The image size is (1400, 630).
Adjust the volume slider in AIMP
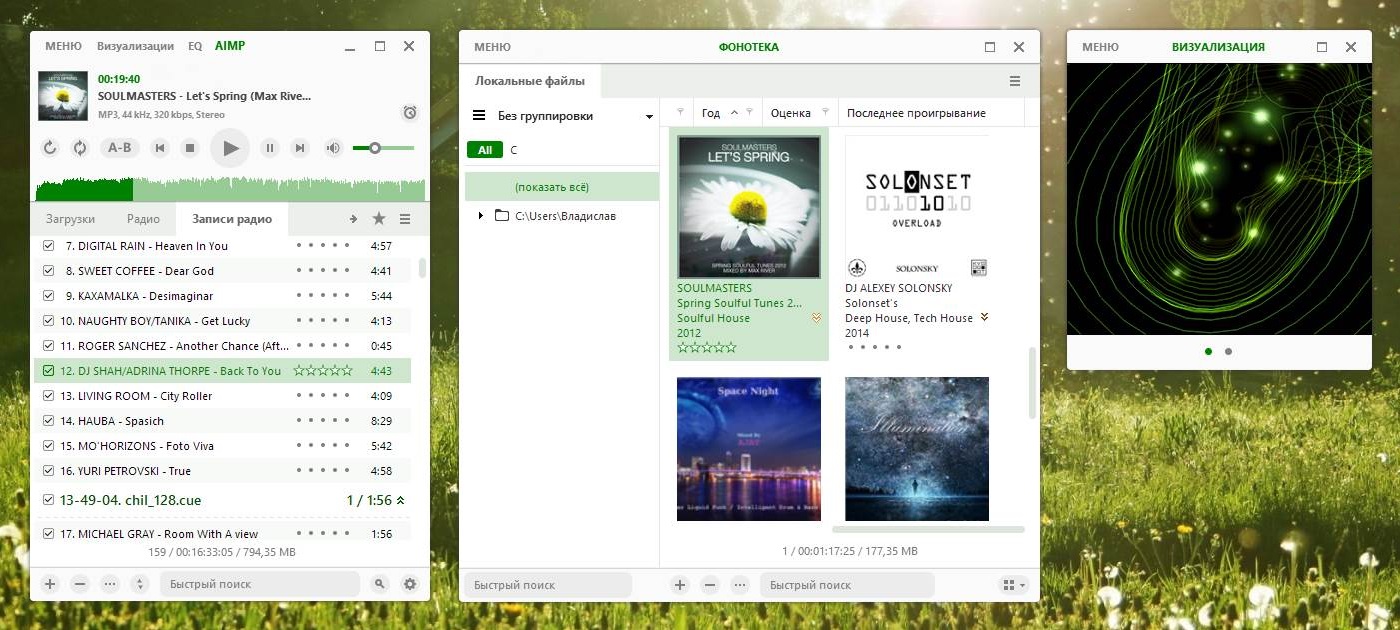(x=383, y=148)
